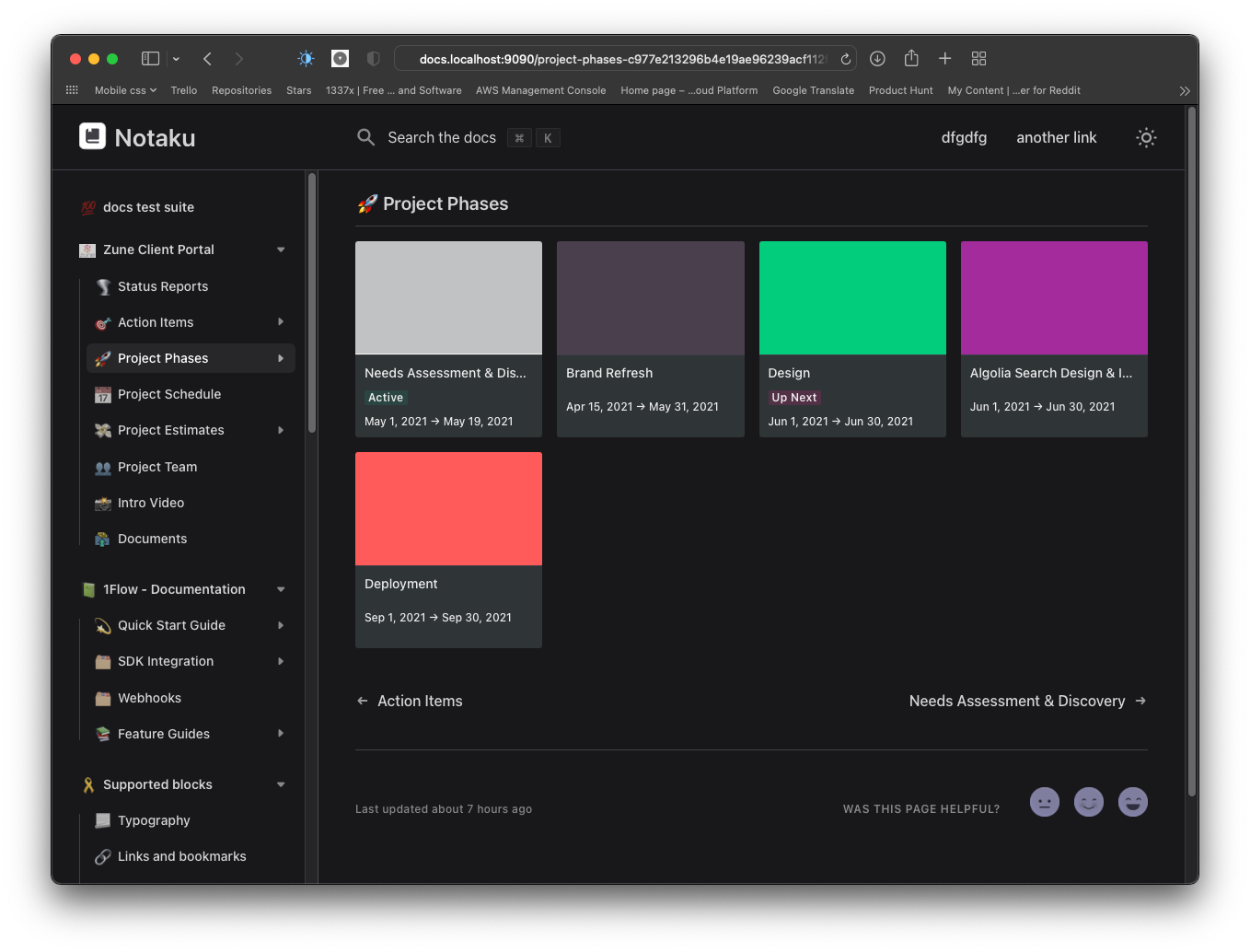Rate the page with the grinning face
Image resolution: width=1250 pixels, height=952 pixels.
pyautogui.click(x=1132, y=802)
